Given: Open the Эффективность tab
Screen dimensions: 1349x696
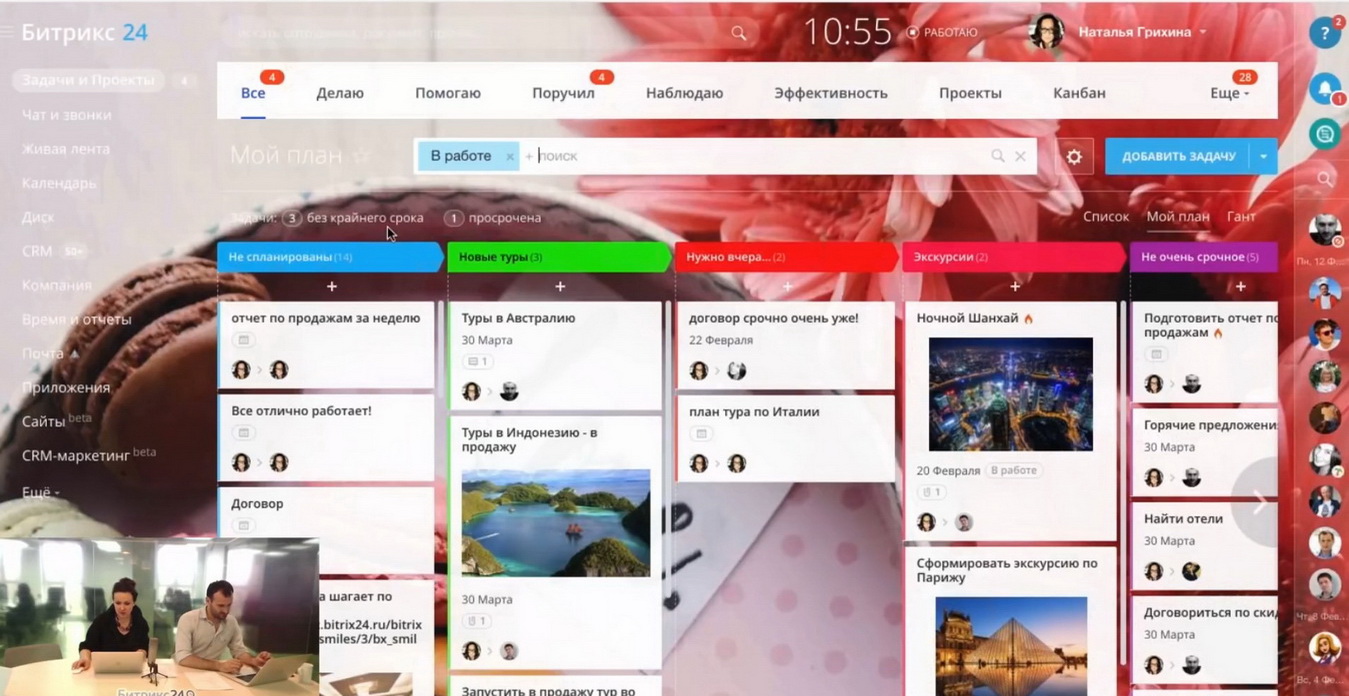Looking at the screenshot, I should click(830, 93).
